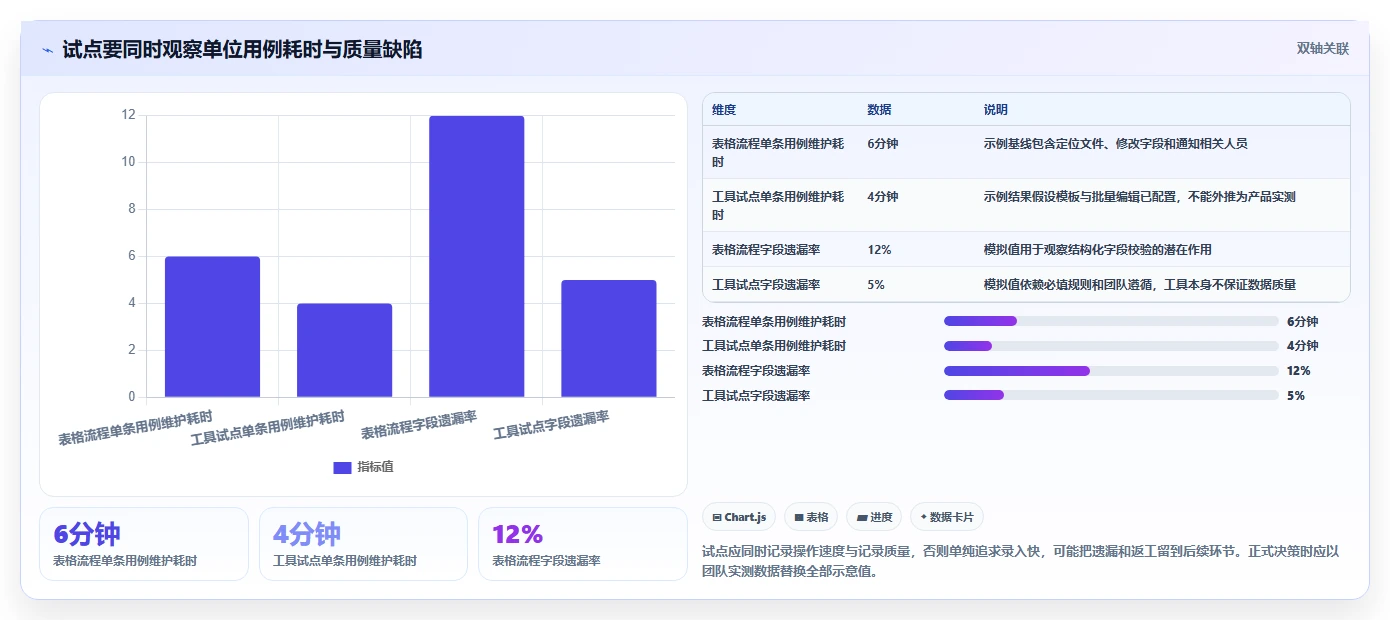Click the 5% table data cell
The image size is (1390, 620).
click(x=876, y=285)
